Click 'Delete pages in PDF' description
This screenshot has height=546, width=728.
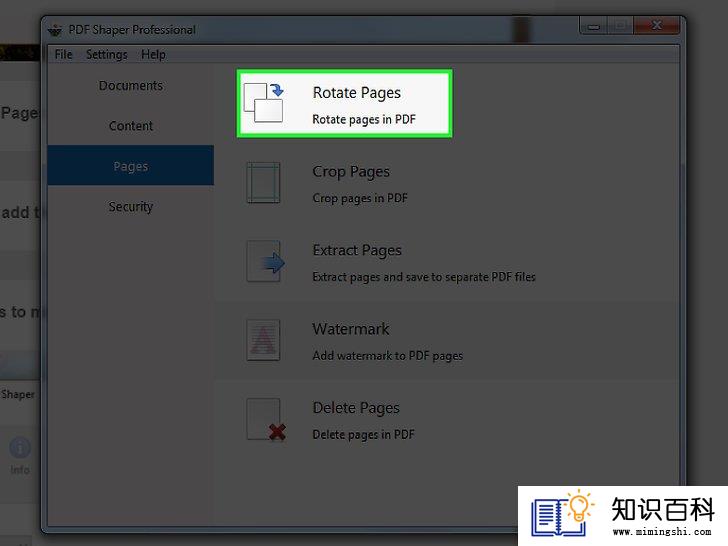(364, 435)
